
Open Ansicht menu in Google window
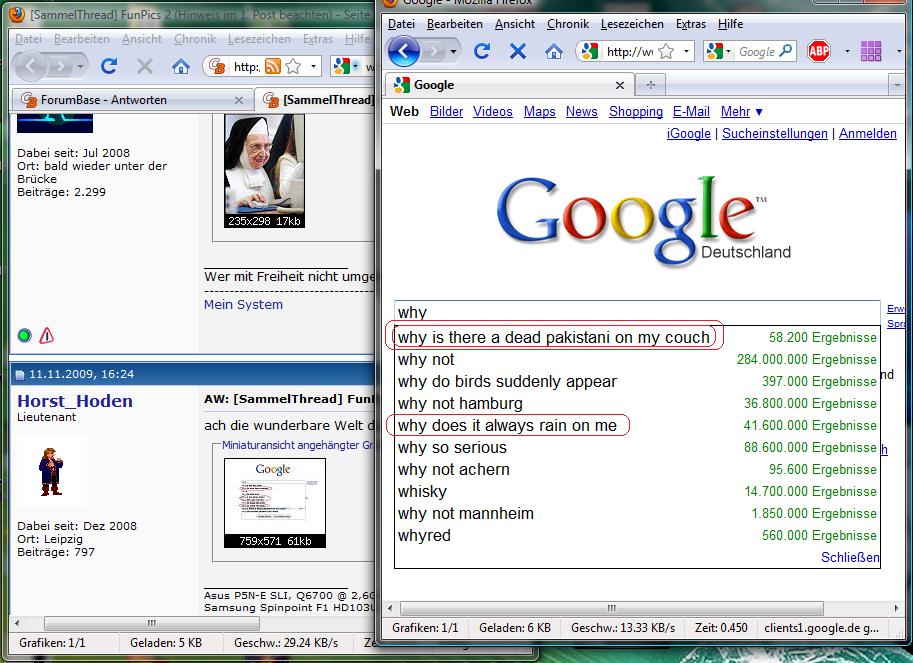[515, 24]
